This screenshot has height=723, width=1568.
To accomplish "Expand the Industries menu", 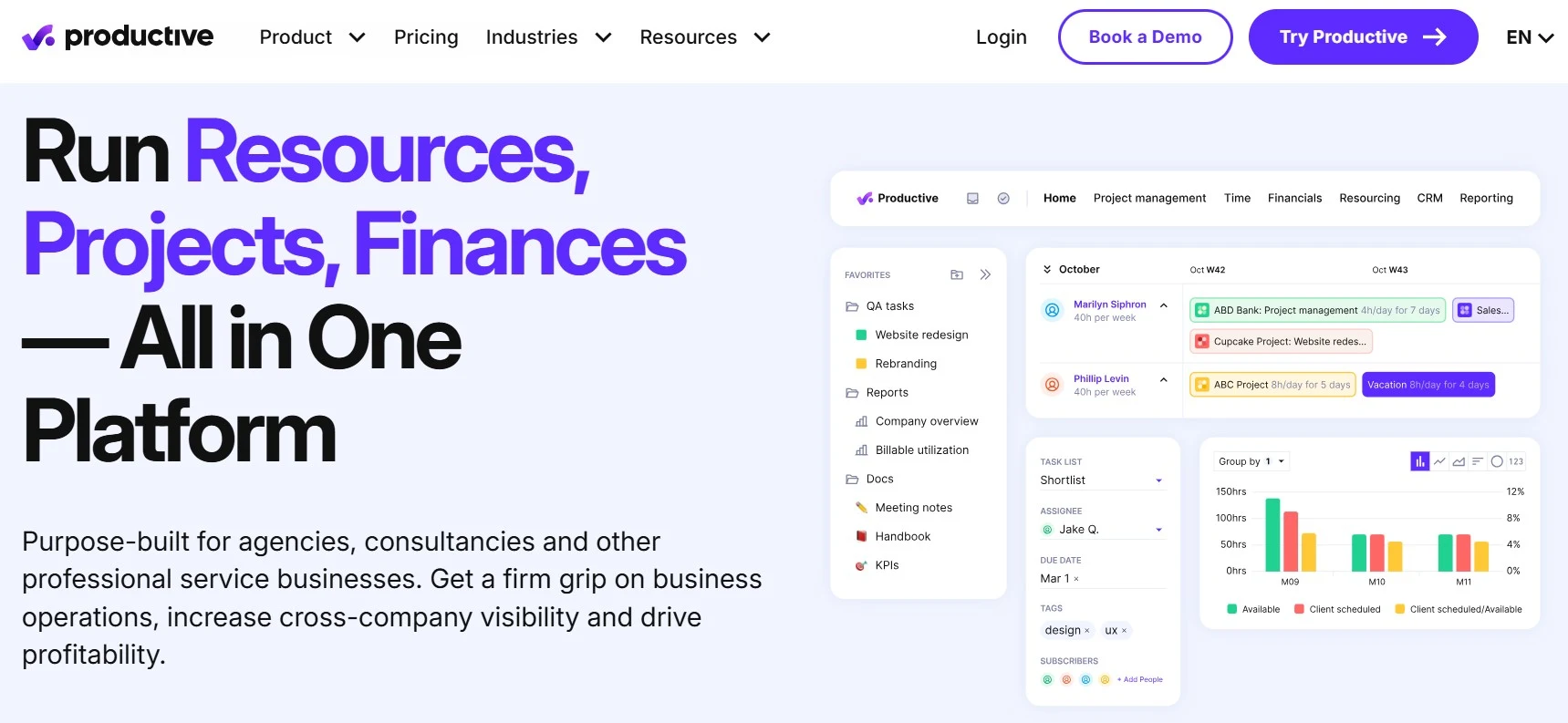I will 603,37.
